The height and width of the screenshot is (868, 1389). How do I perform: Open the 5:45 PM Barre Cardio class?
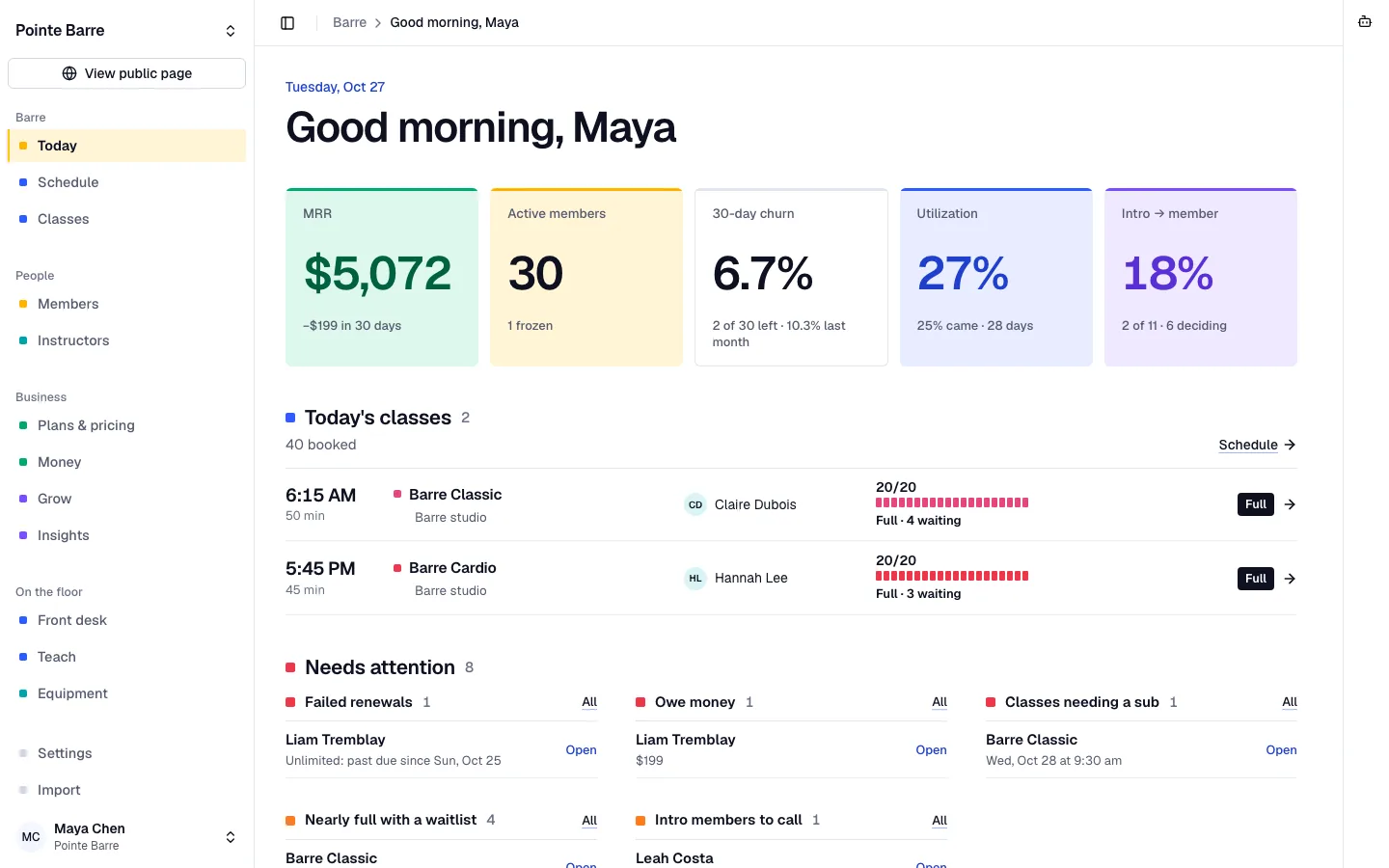pyautogui.click(x=791, y=578)
